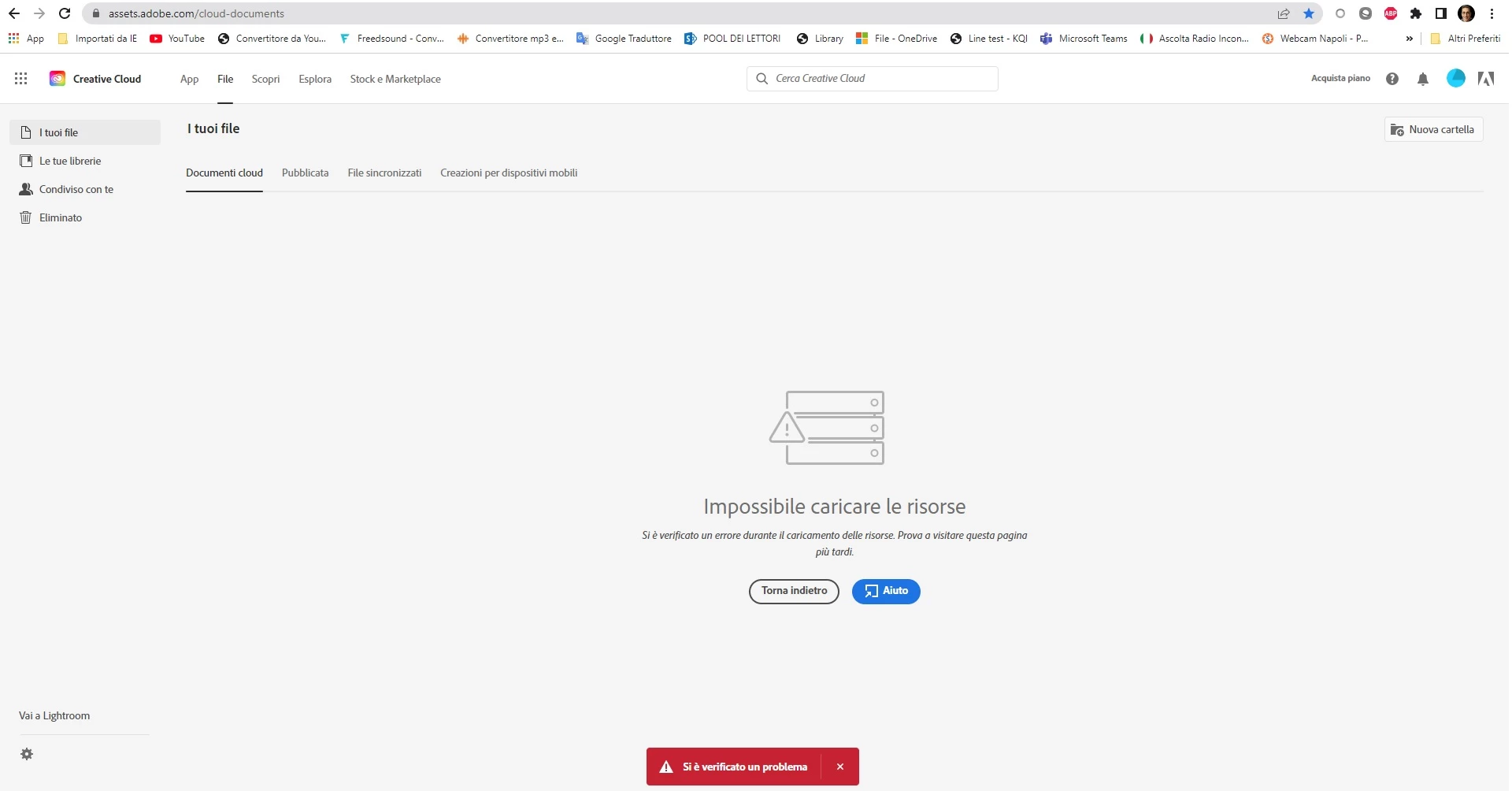The width and height of the screenshot is (1512, 791).
Task: Click the Acquista piano link
Action: pyautogui.click(x=1340, y=78)
